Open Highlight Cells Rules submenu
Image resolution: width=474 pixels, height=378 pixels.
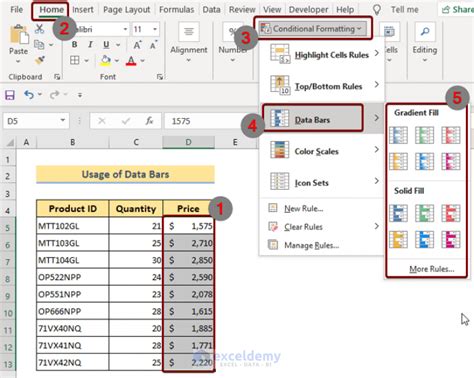322,54
